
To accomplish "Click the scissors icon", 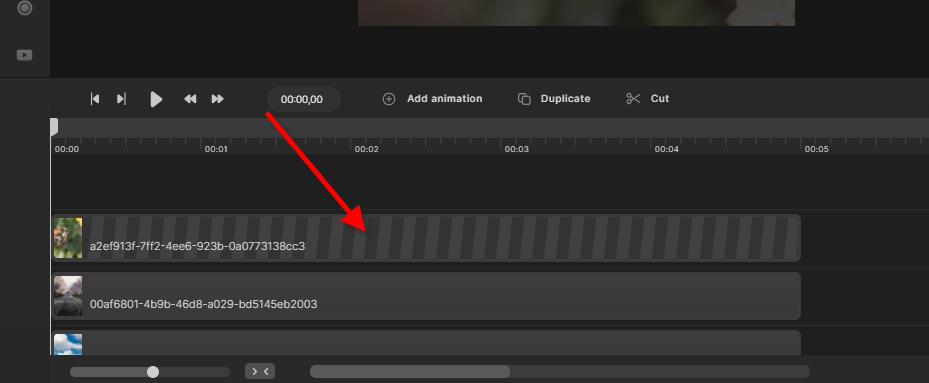I will click(633, 99).
